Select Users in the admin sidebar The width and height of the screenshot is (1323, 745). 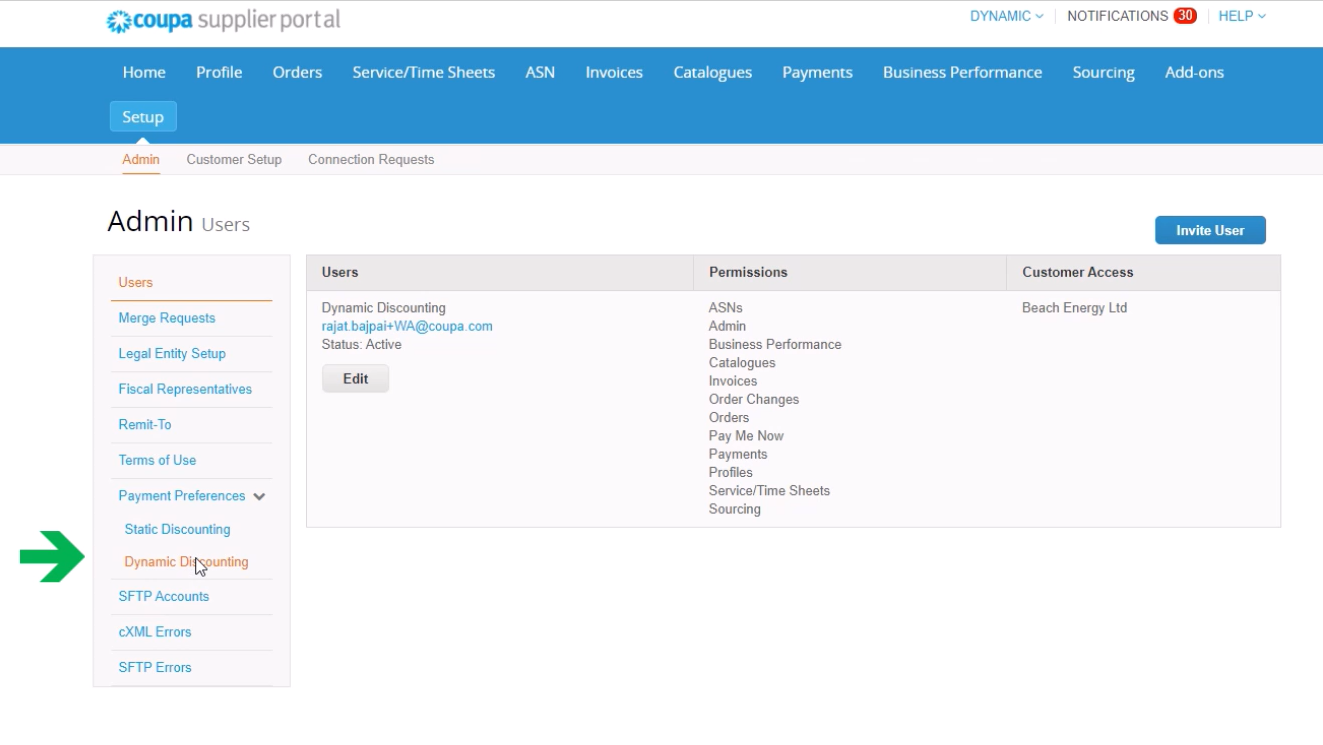135,282
